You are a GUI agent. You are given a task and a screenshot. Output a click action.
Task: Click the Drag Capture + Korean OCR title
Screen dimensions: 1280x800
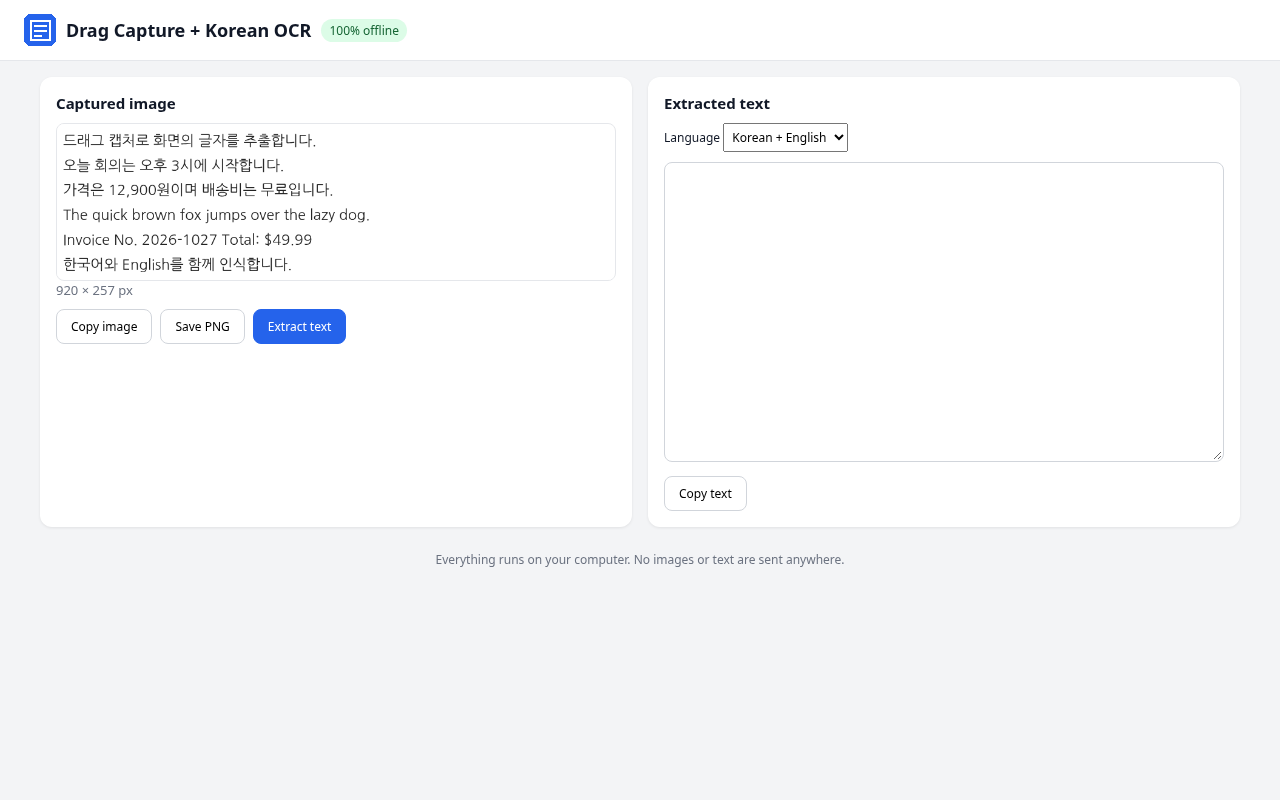tap(188, 31)
